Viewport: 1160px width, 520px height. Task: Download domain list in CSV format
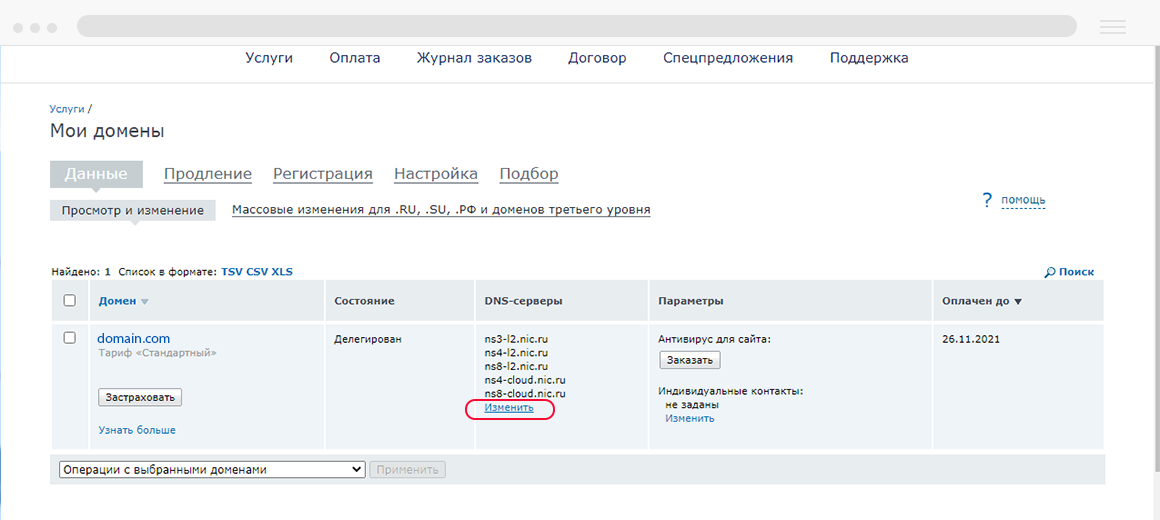pyautogui.click(x=257, y=271)
